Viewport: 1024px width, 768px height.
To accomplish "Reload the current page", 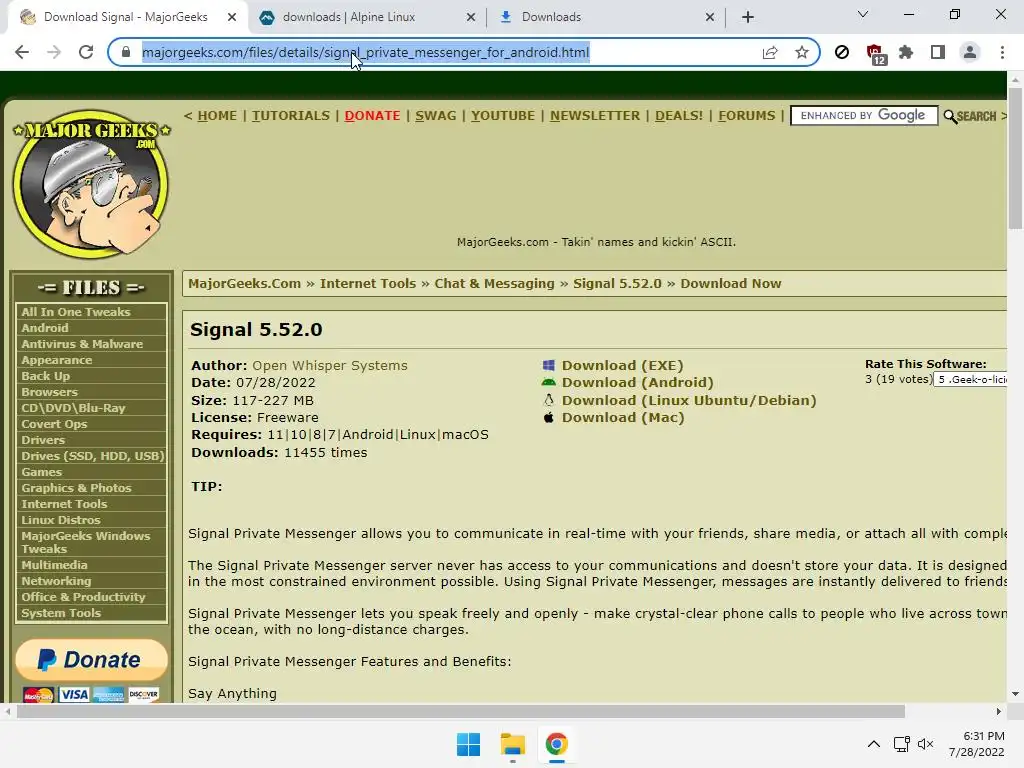I will (x=86, y=52).
